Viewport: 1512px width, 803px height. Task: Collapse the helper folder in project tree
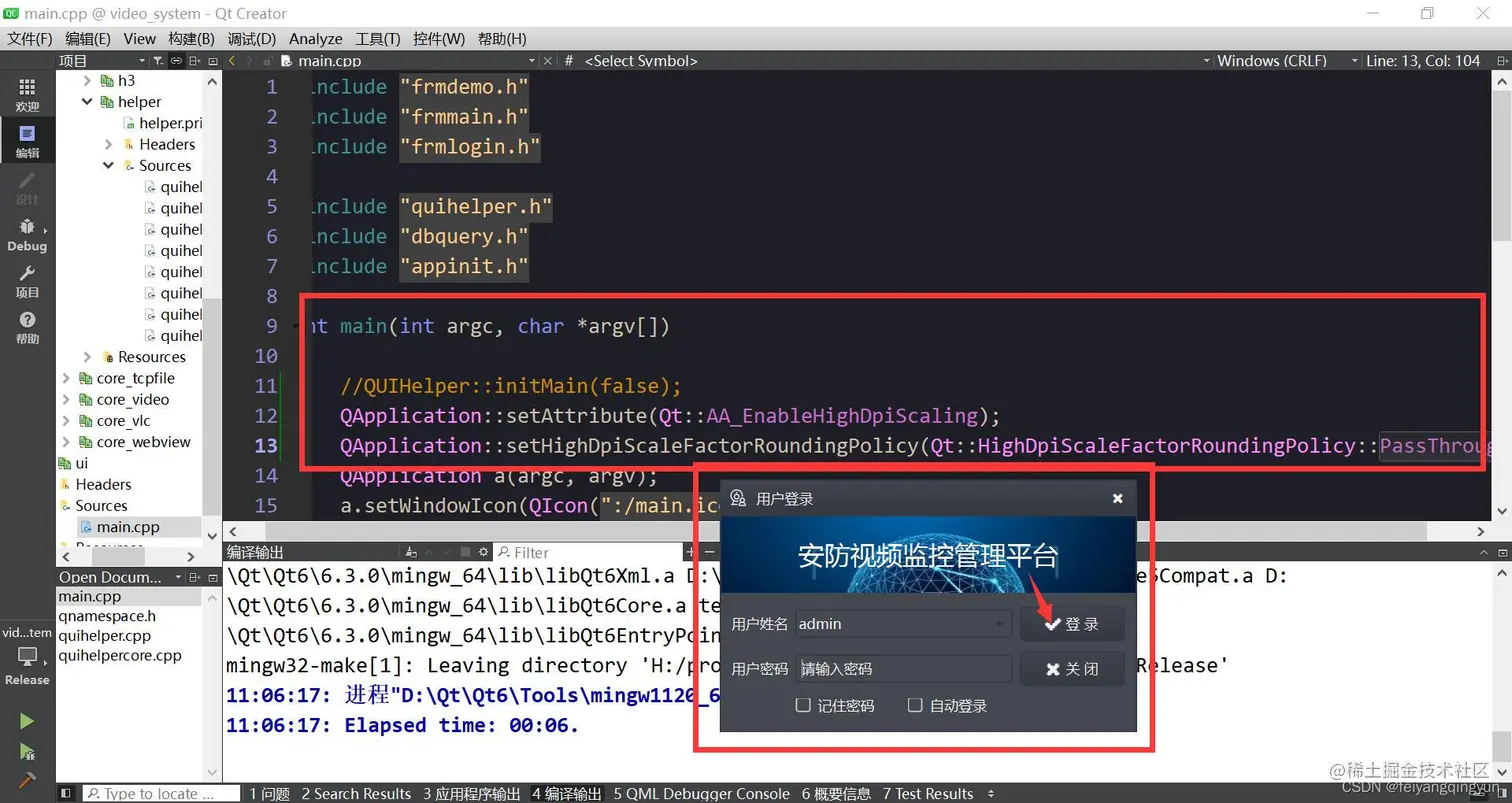(86, 101)
